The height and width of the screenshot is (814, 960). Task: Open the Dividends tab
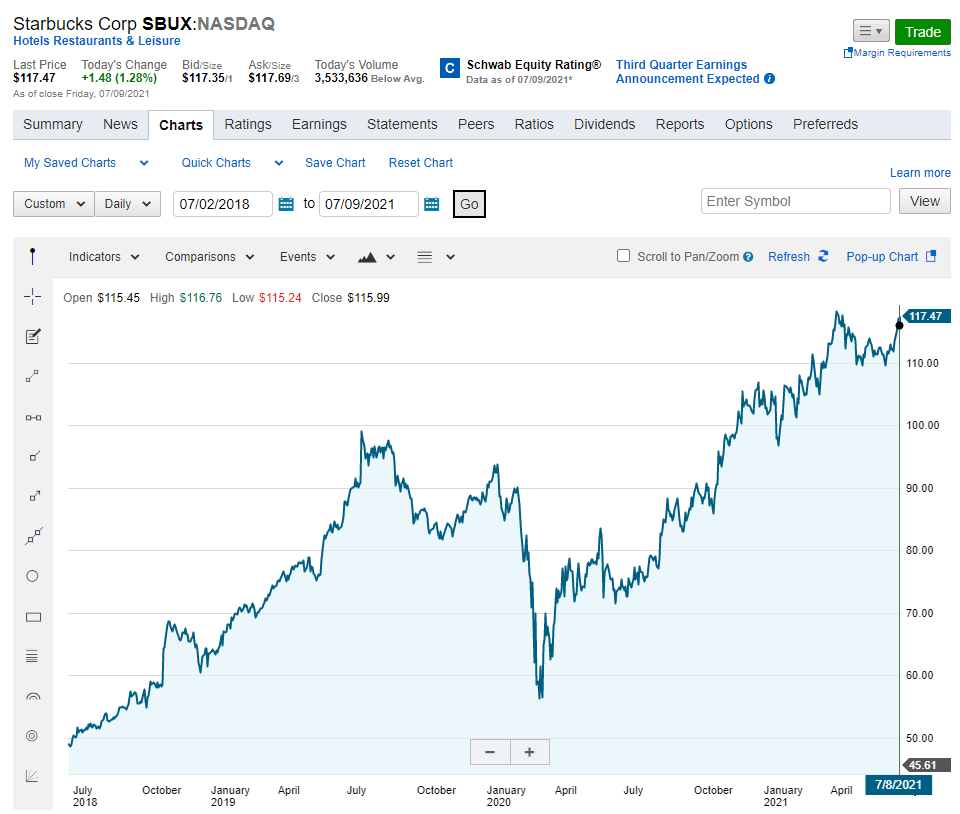click(x=604, y=124)
